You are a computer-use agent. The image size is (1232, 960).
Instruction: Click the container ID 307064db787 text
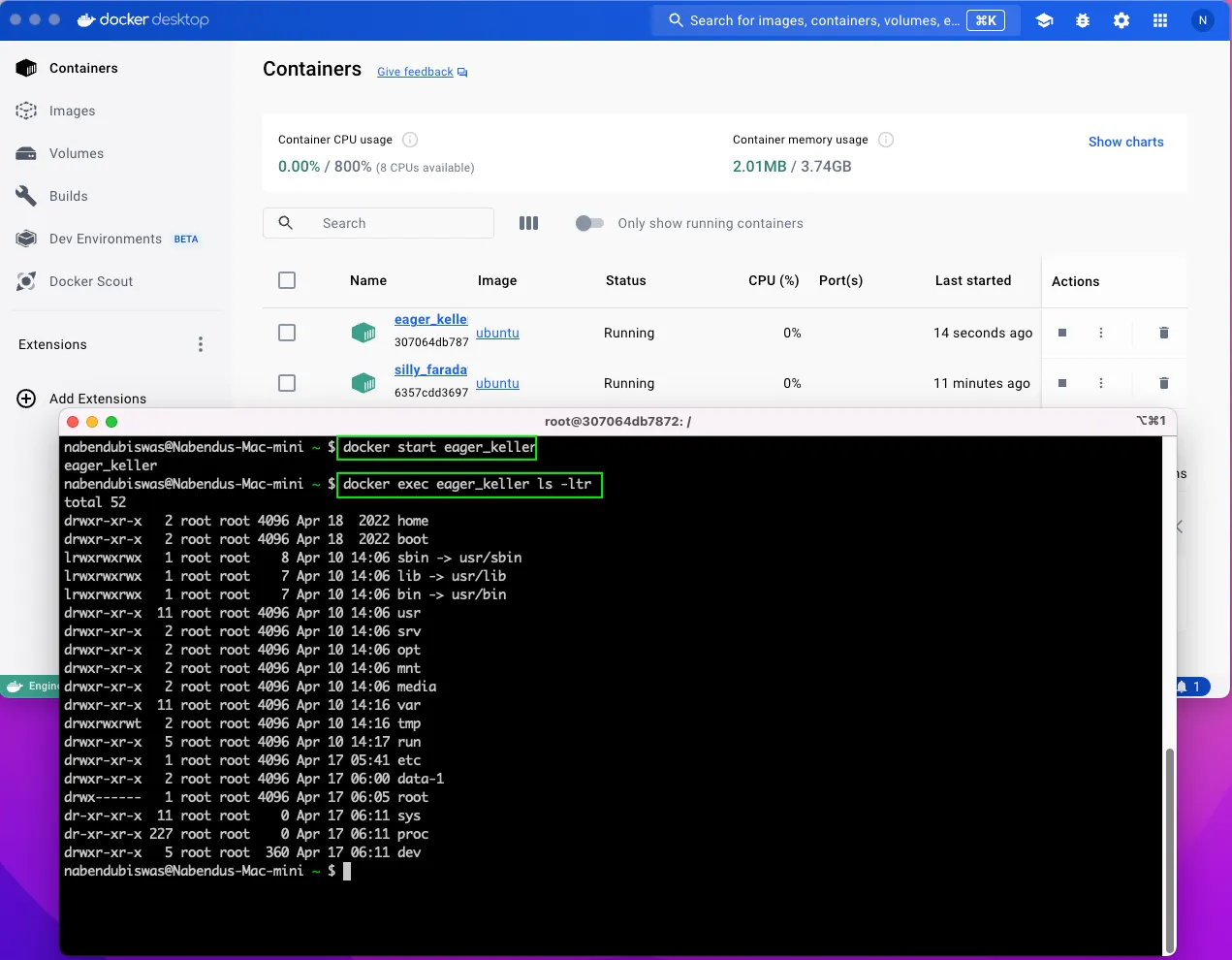click(x=431, y=342)
